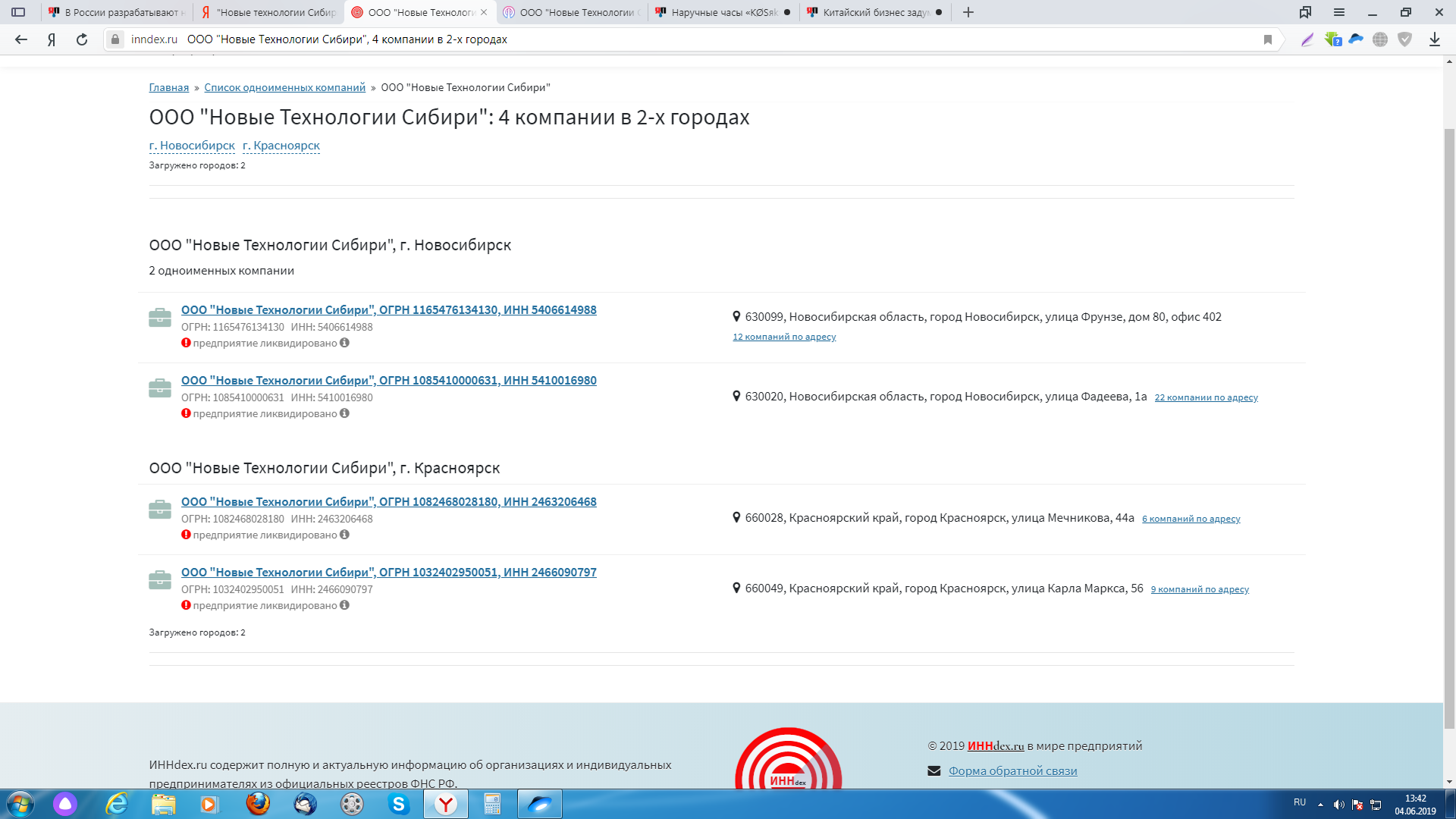The width and height of the screenshot is (1456, 819).
Task: Open "Форма обратной связи" link
Action: coord(1013,770)
